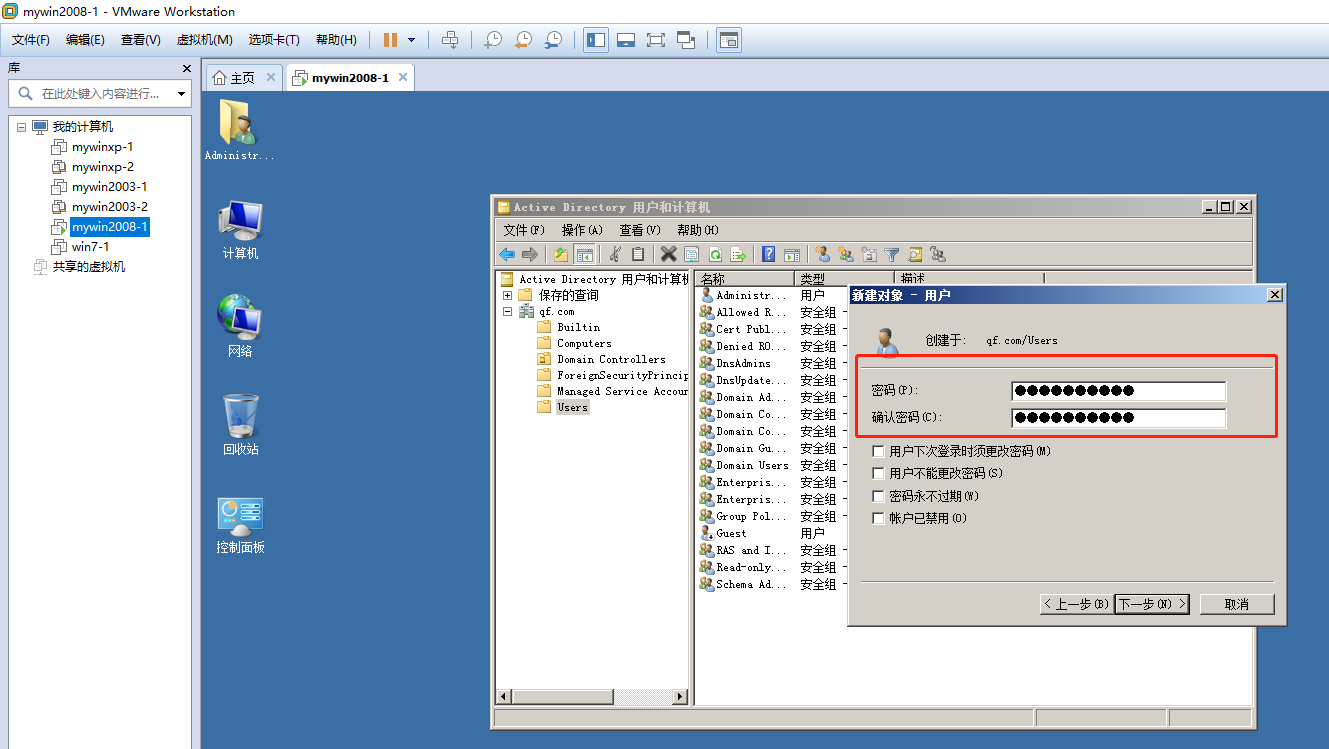Open the snapshot manager wrench-clock icon
This screenshot has height=749, width=1329.
coord(552,40)
